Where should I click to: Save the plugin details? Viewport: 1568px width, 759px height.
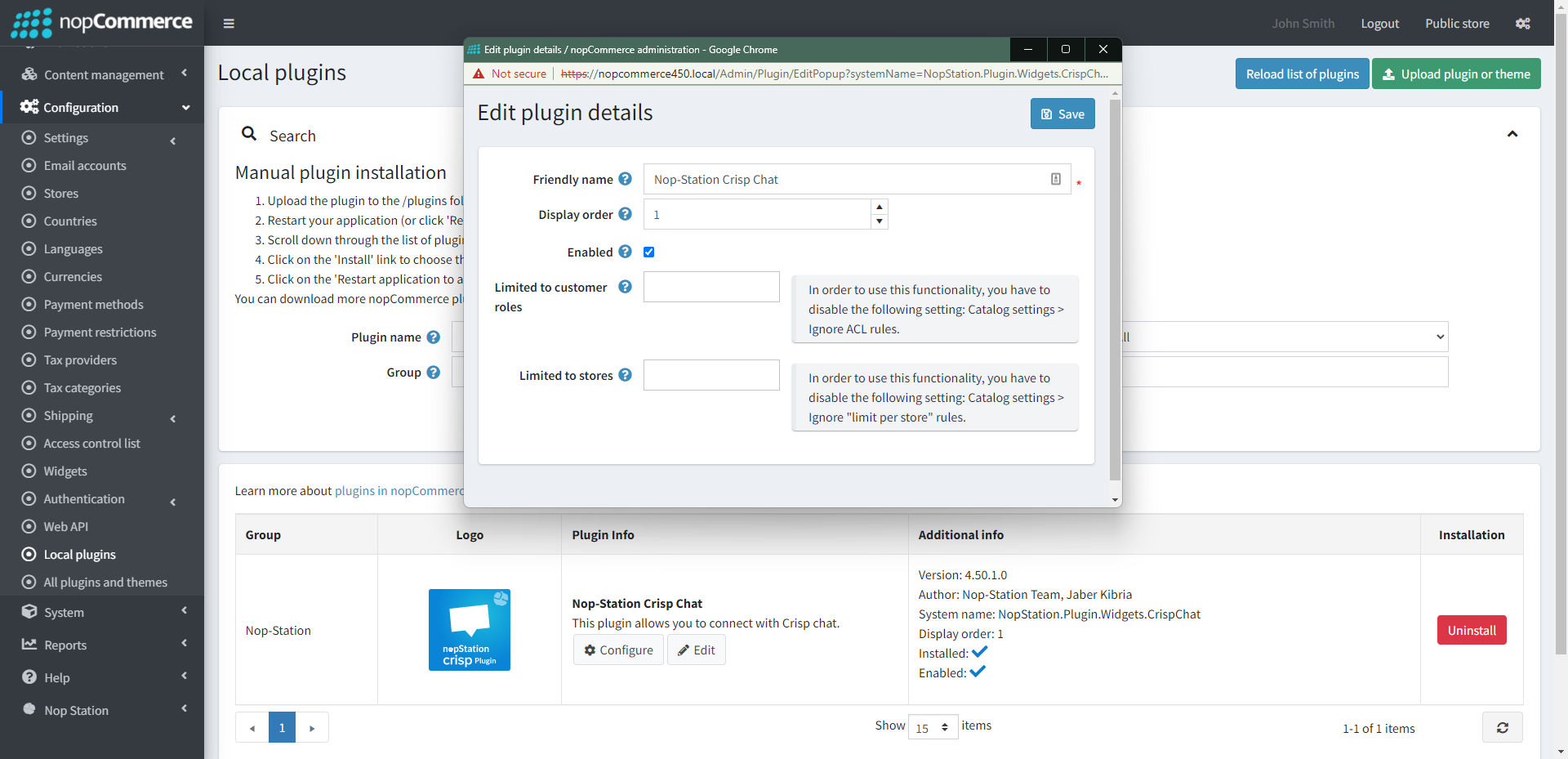click(x=1062, y=114)
